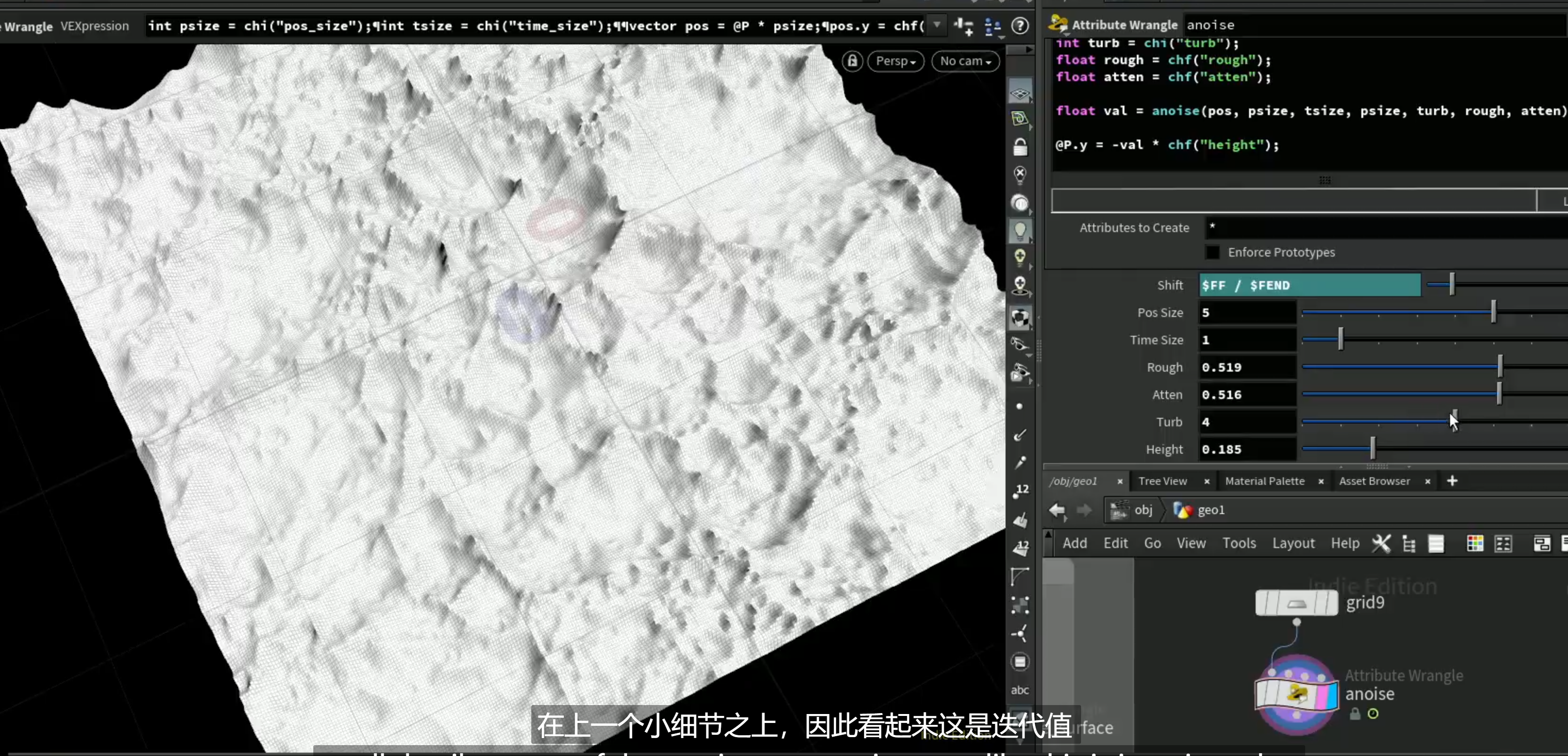Go back with the network back arrow

coord(1057,510)
